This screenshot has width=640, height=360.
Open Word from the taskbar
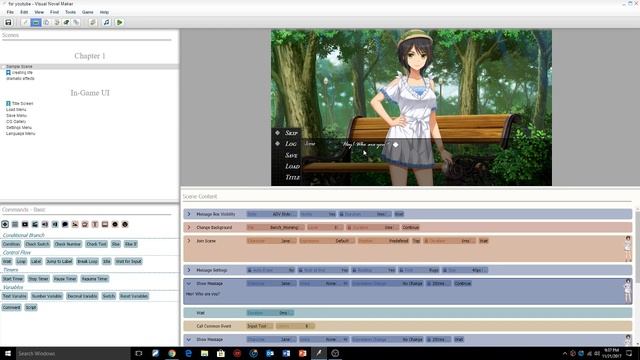coord(286,353)
